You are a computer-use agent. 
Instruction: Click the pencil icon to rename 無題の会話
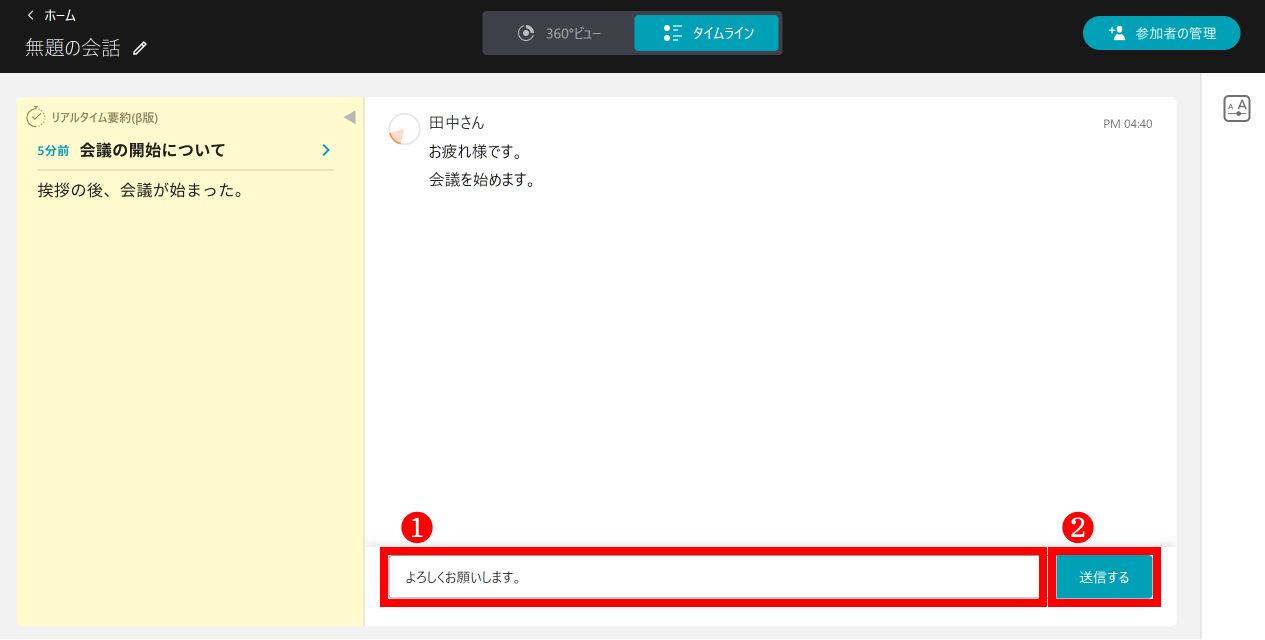point(139,47)
